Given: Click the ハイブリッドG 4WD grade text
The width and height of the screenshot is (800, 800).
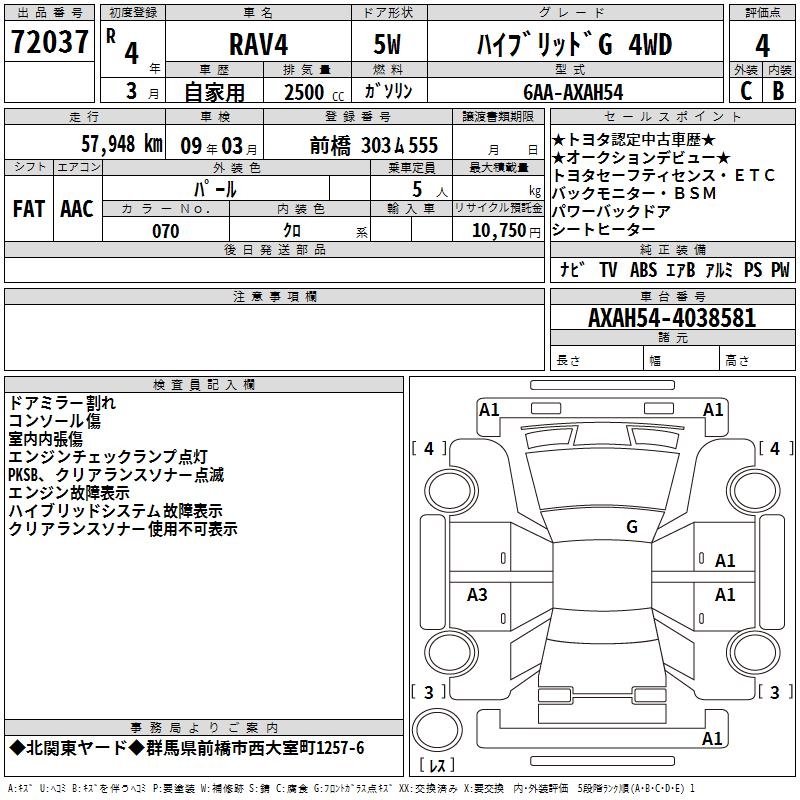Looking at the screenshot, I should click(x=572, y=45).
